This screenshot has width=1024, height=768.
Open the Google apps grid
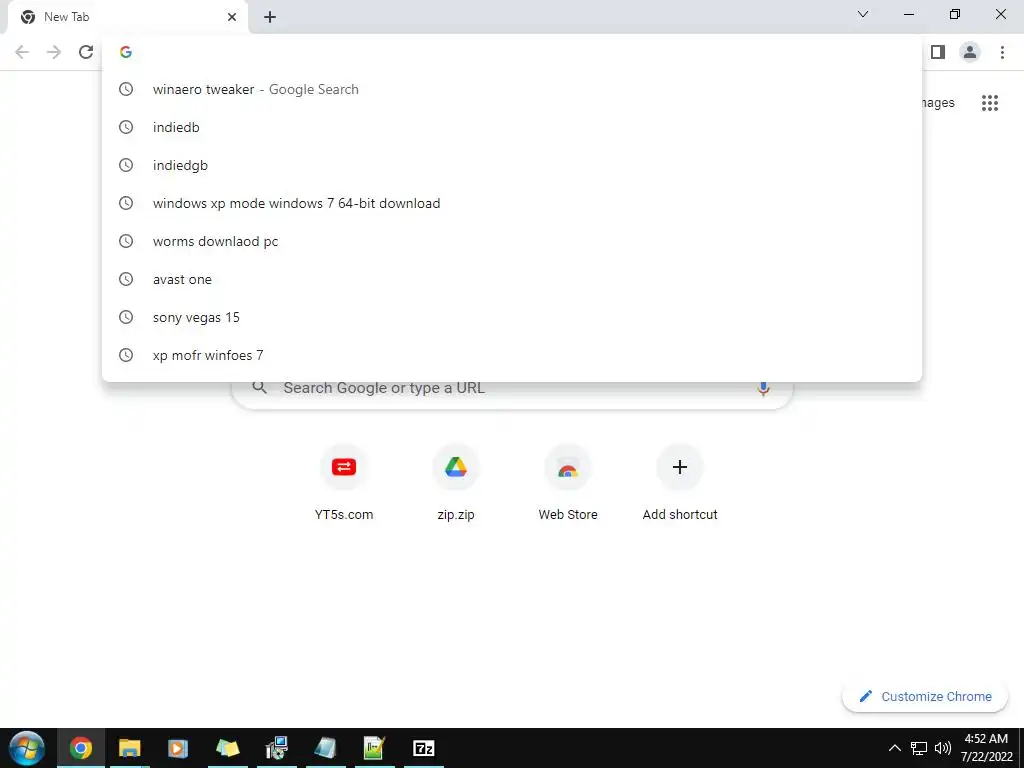point(990,103)
